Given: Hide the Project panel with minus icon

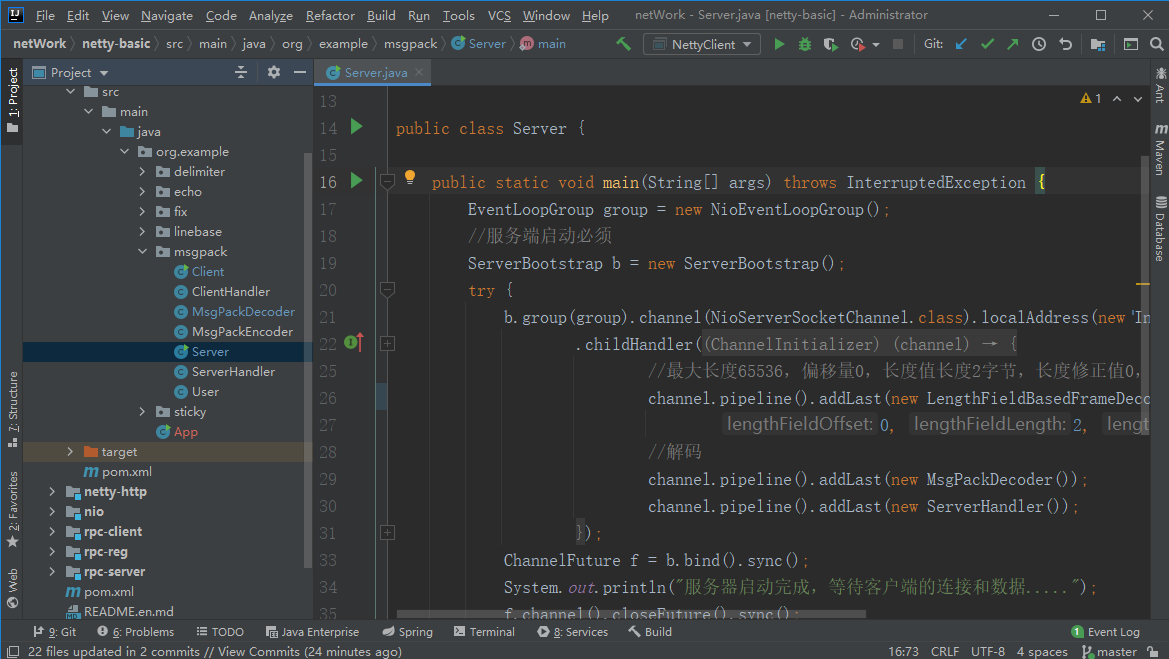Looking at the screenshot, I should click(300, 72).
